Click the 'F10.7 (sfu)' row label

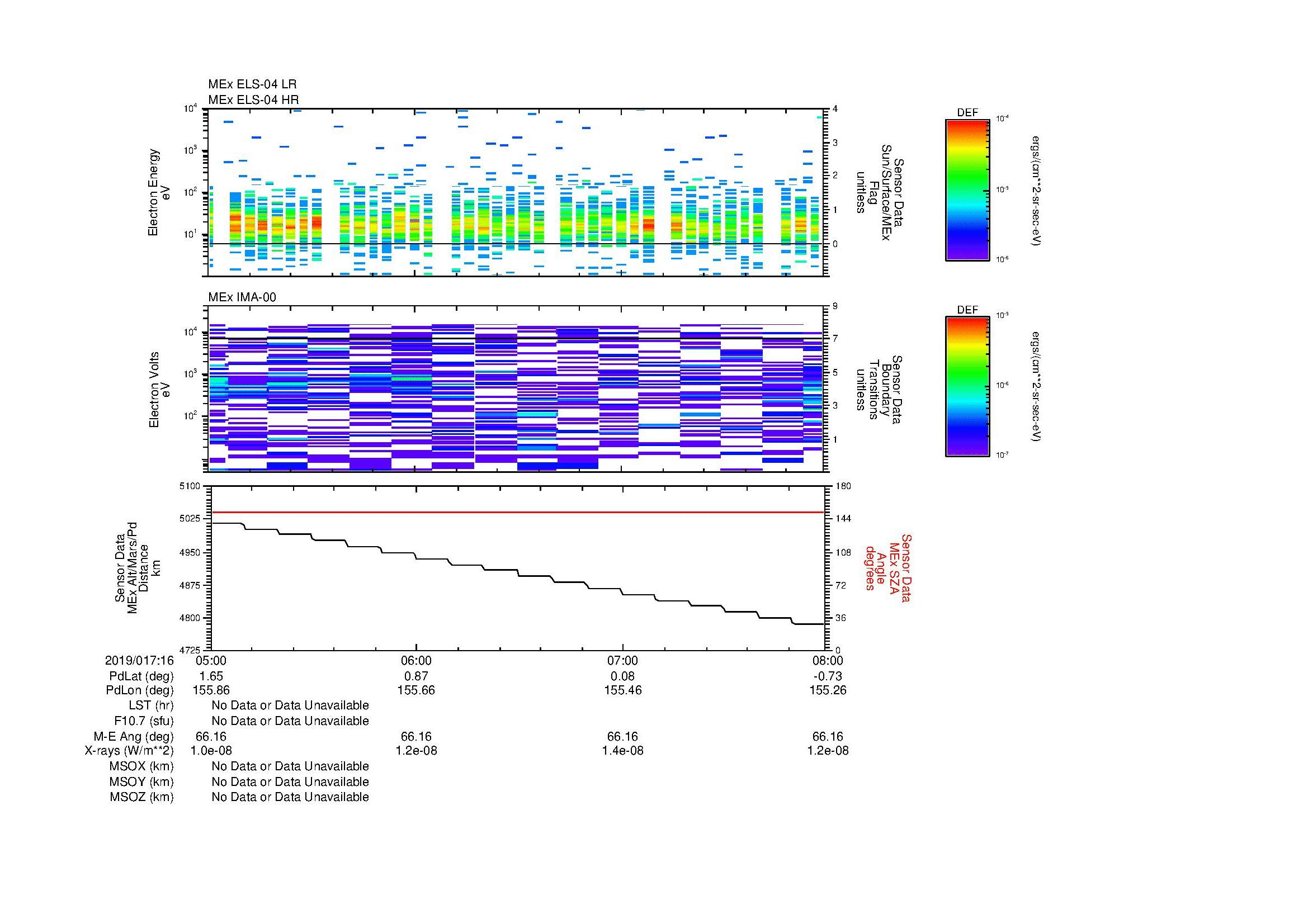click(x=144, y=721)
